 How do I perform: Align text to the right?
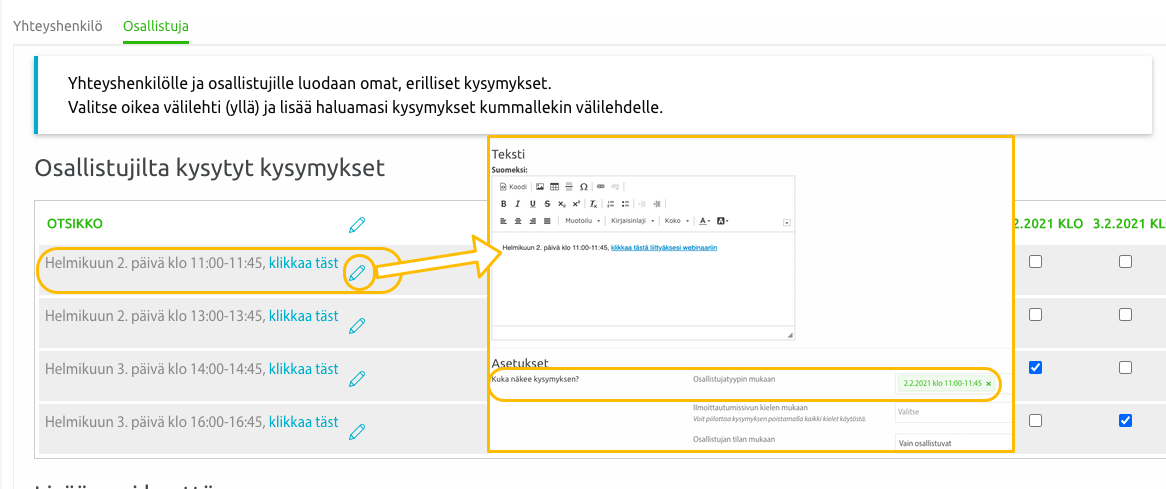coord(532,221)
